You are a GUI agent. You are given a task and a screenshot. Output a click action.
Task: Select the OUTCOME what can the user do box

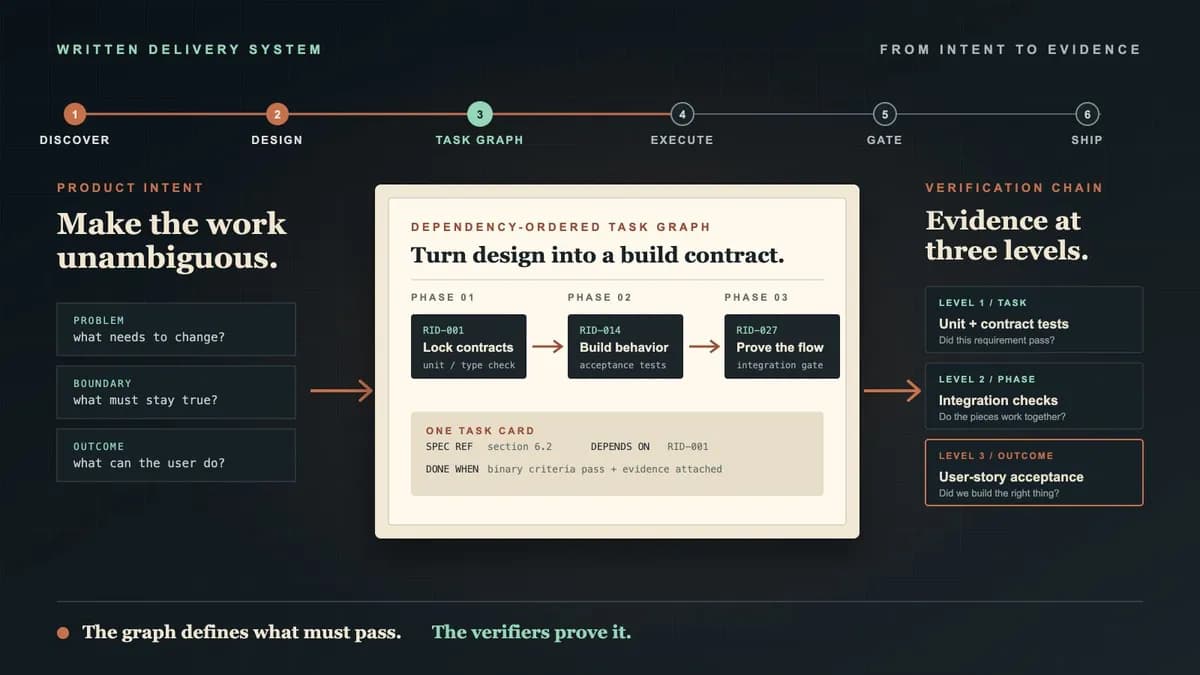pyautogui.click(x=177, y=455)
